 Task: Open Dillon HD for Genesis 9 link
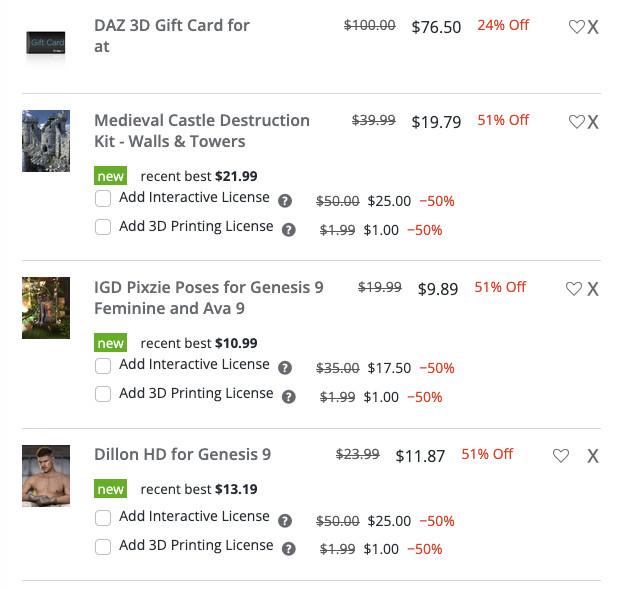pos(182,454)
